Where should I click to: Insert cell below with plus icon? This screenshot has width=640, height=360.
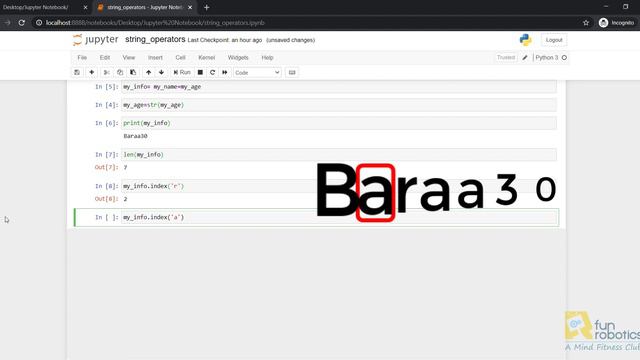pos(91,72)
